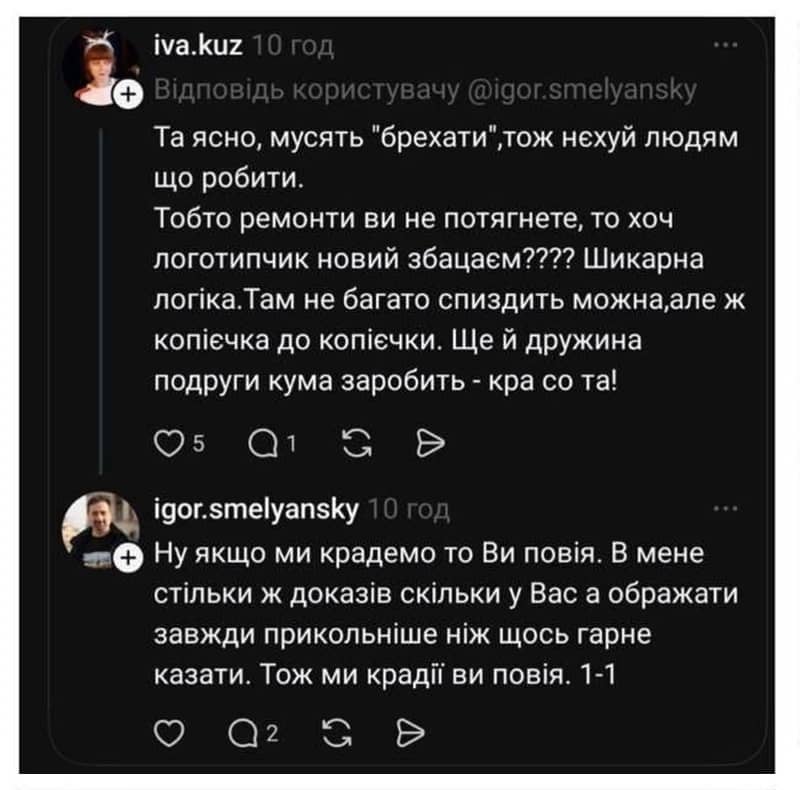Screen dimensions: 800x790
Task: Repost the iva.kuz reply
Action: [352, 440]
